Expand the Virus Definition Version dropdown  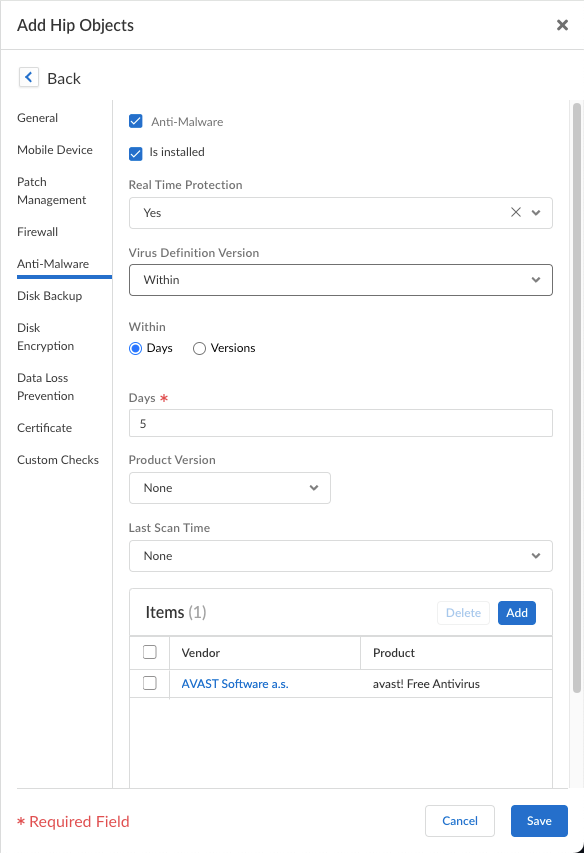tap(340, 280)
